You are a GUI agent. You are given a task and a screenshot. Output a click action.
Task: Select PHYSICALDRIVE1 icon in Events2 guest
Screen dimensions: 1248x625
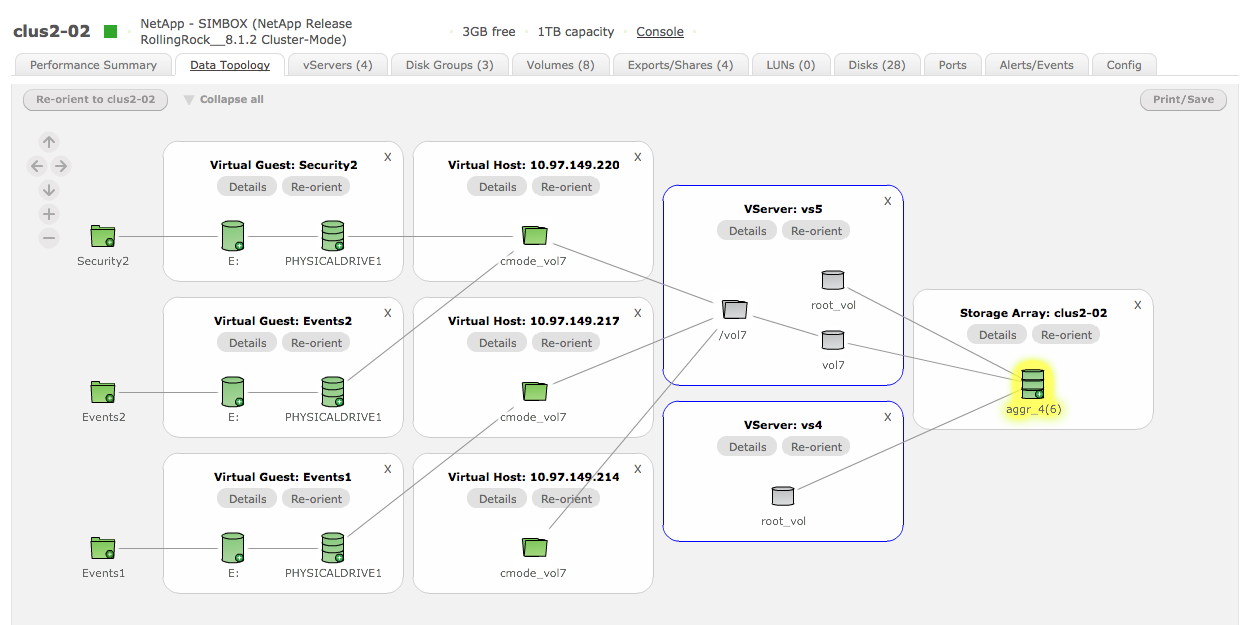tap(333, 392)
